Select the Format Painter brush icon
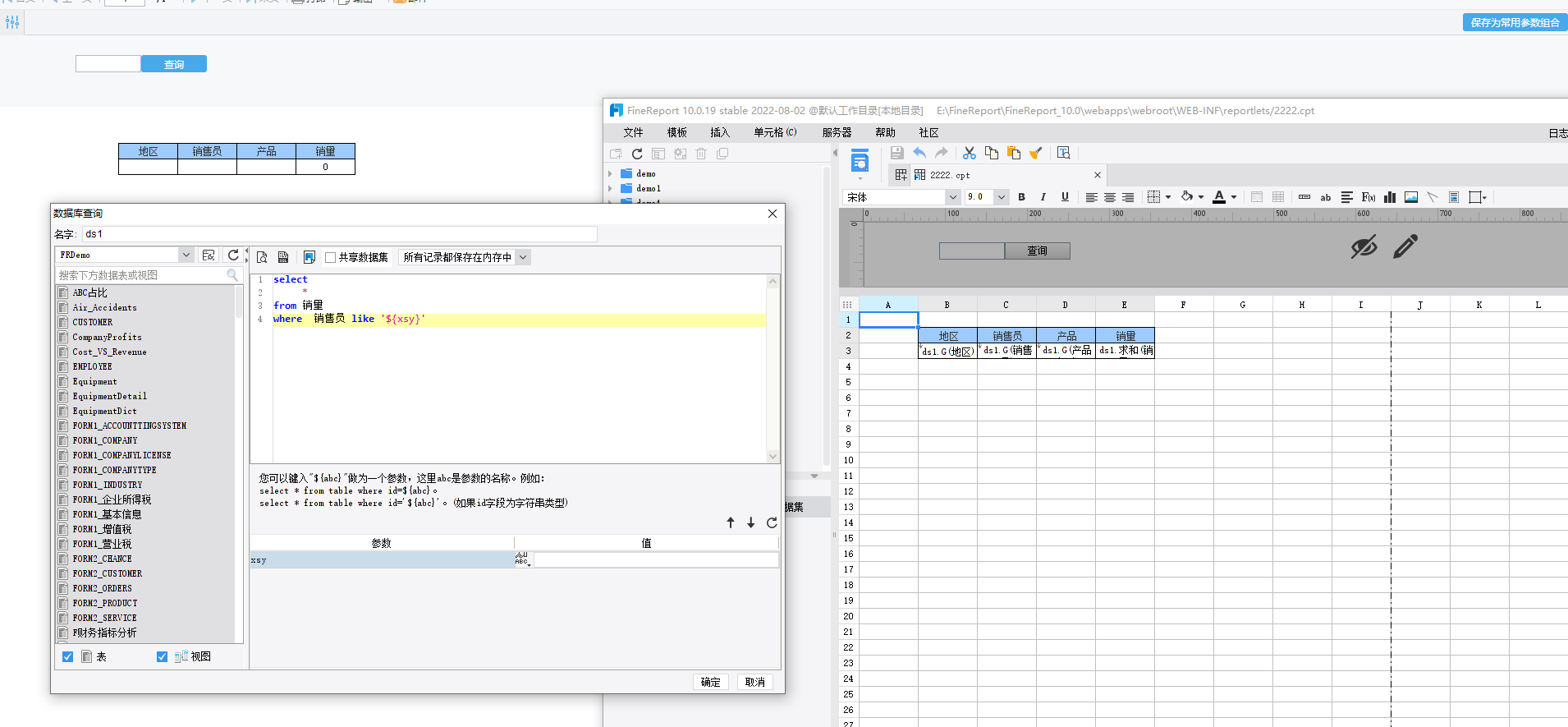 [1036, 153]
